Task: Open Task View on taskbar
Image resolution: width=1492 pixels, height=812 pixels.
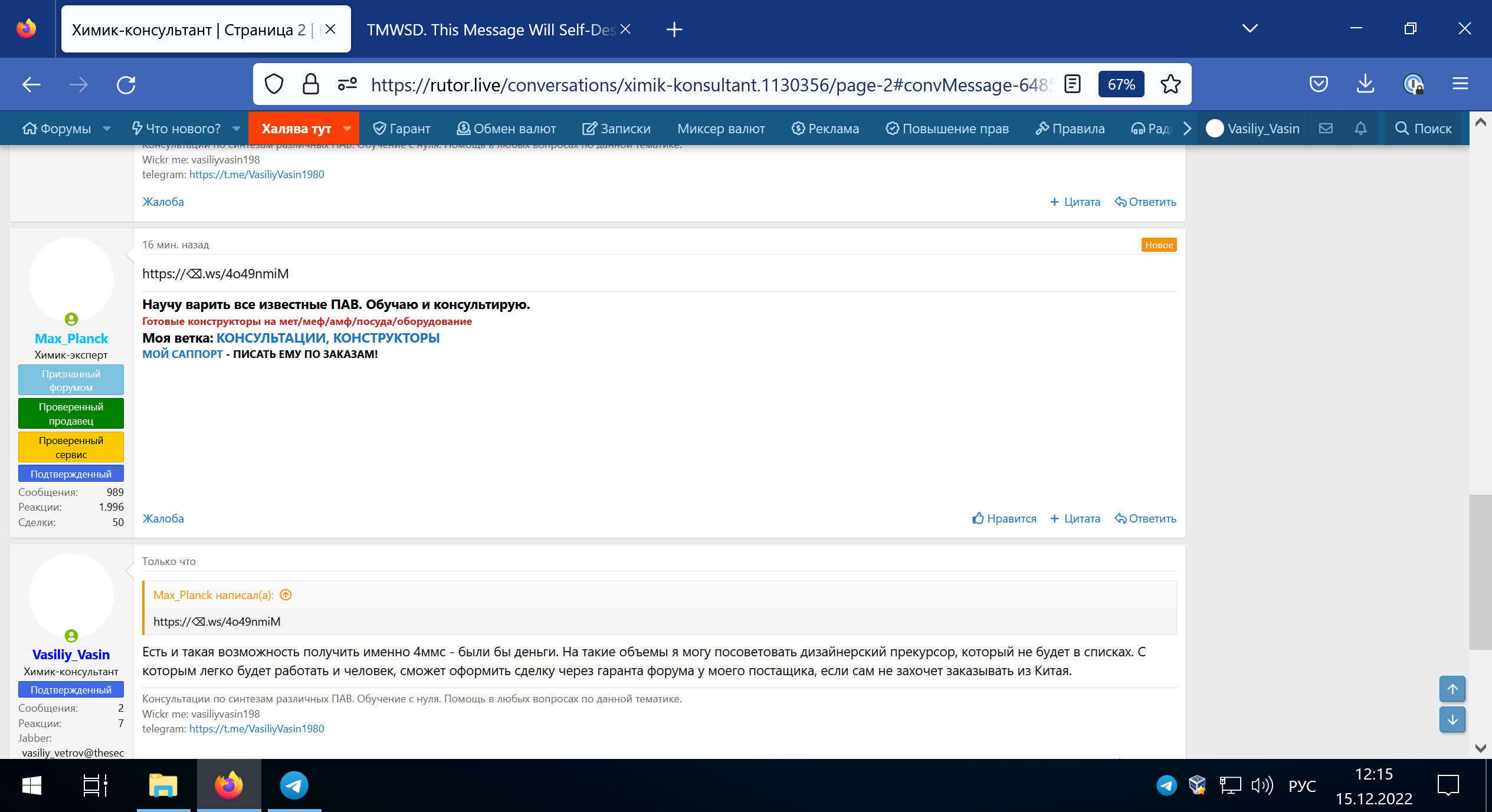Action: point(95,785)
